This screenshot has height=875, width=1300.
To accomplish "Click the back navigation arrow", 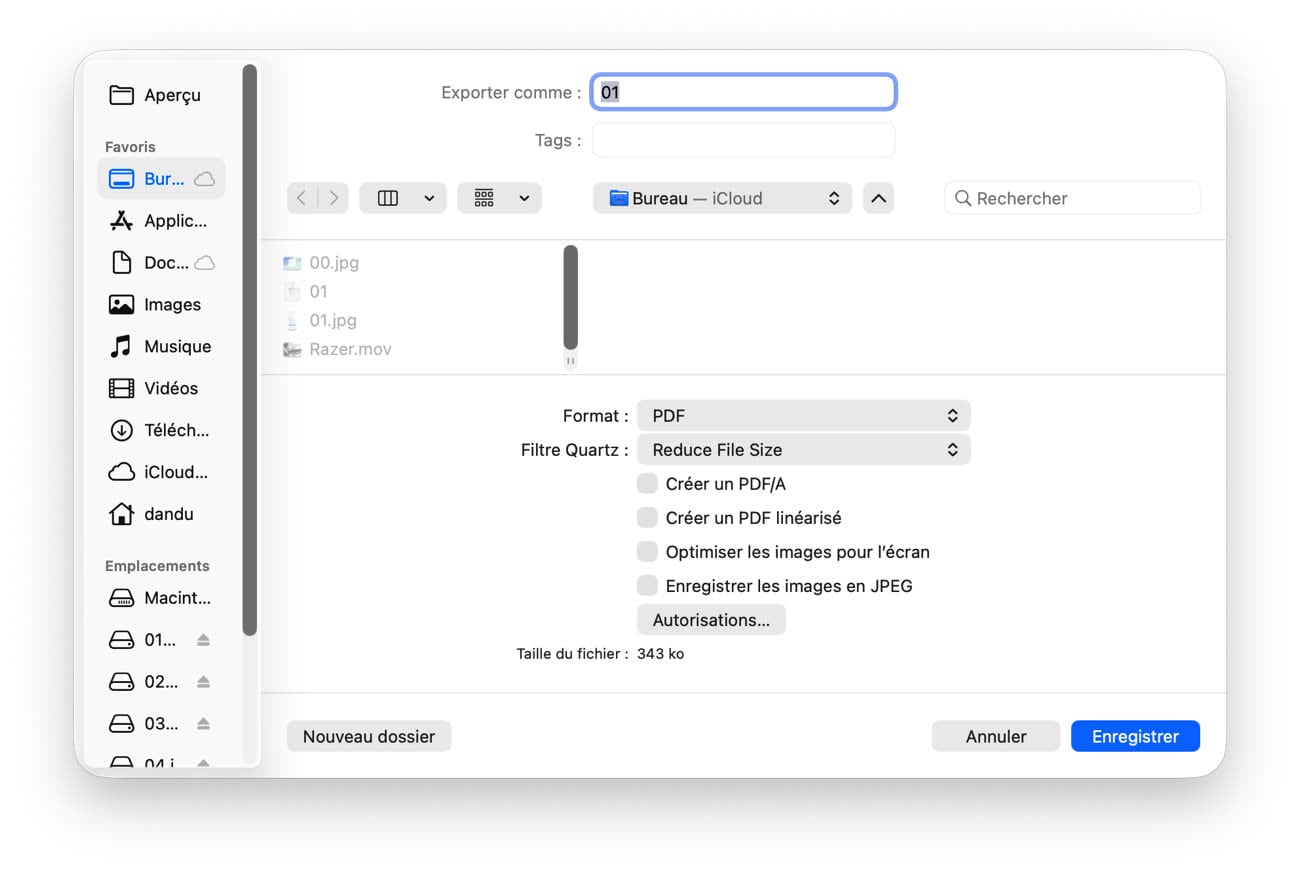I will point(302,198).
